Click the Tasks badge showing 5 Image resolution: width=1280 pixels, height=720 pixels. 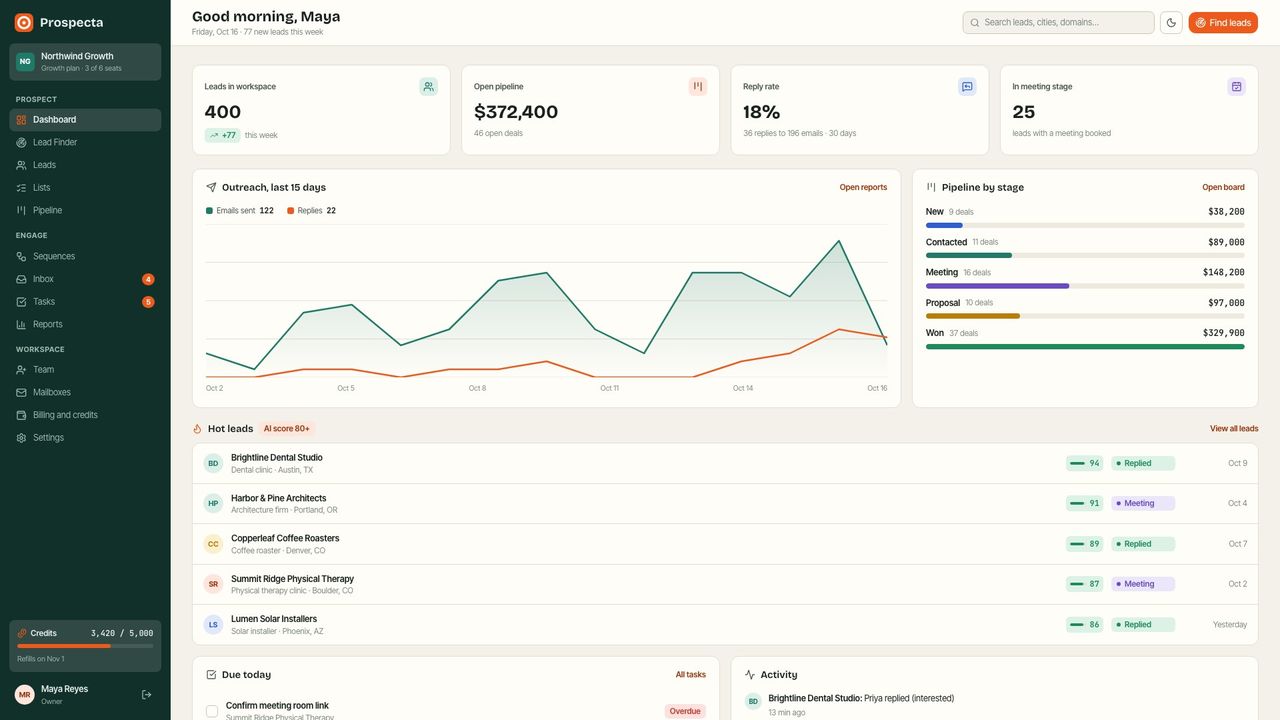point(148,302)
